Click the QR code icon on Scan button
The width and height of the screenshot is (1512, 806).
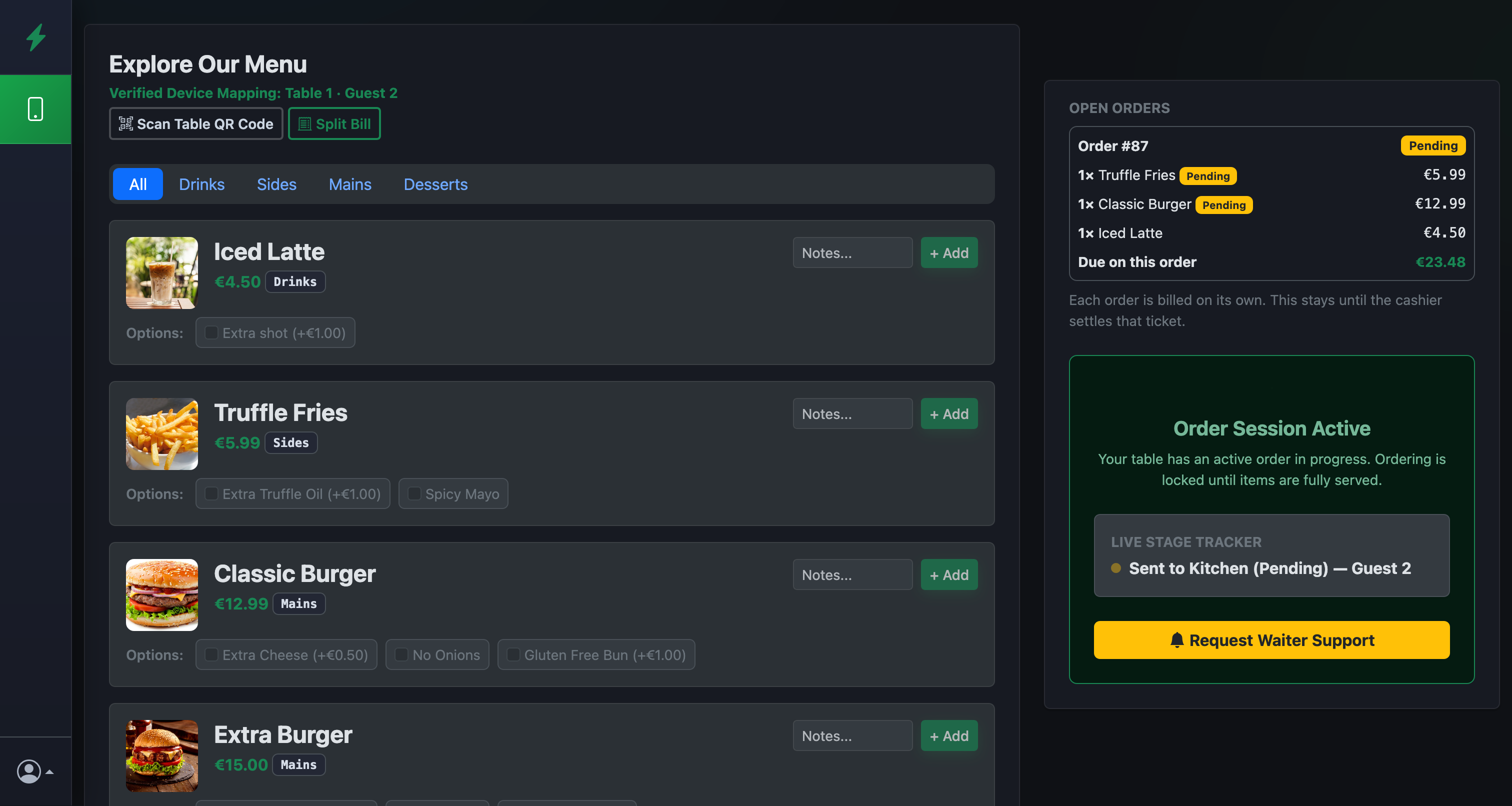click(125, 124)
